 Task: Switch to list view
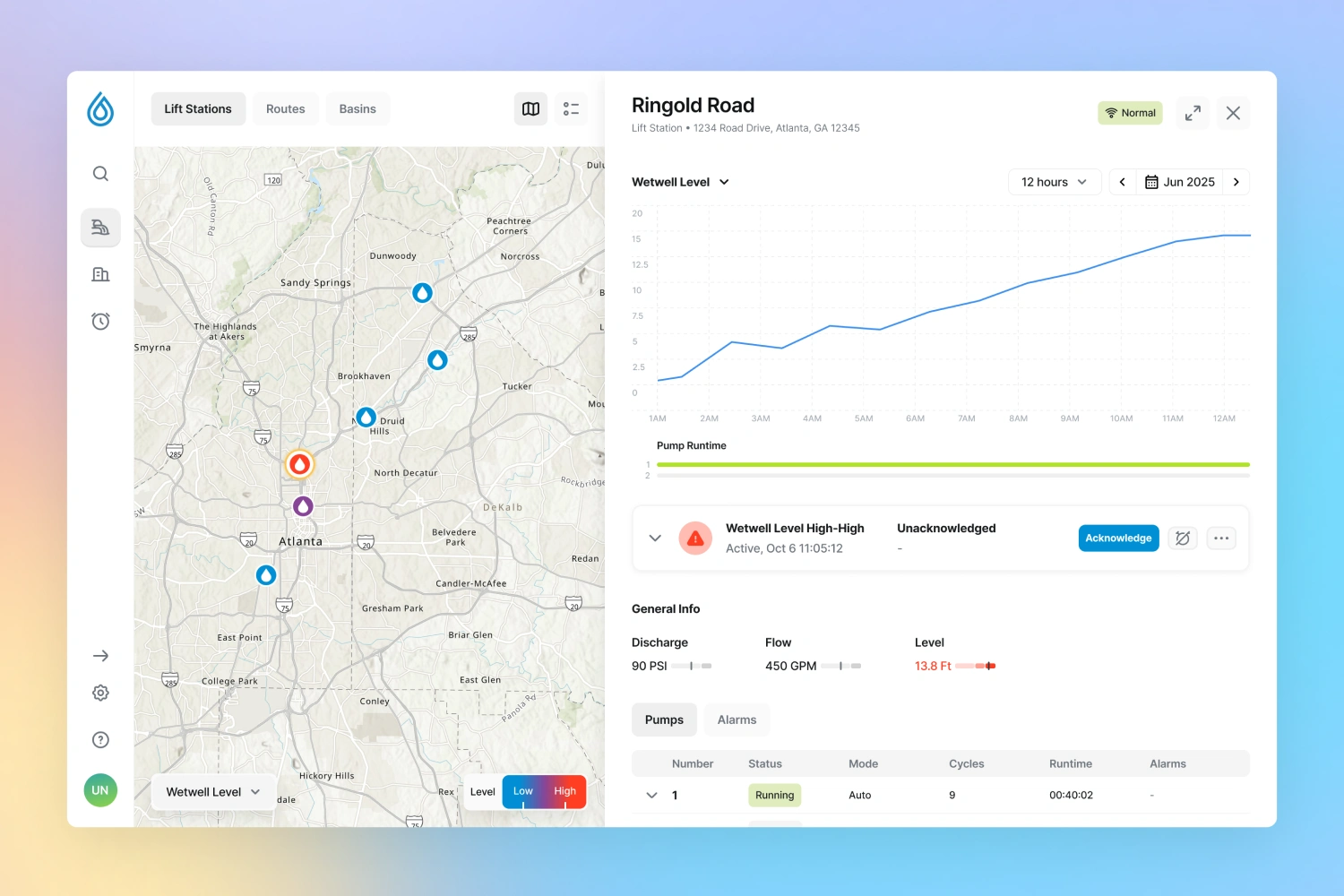pos(571,109)
